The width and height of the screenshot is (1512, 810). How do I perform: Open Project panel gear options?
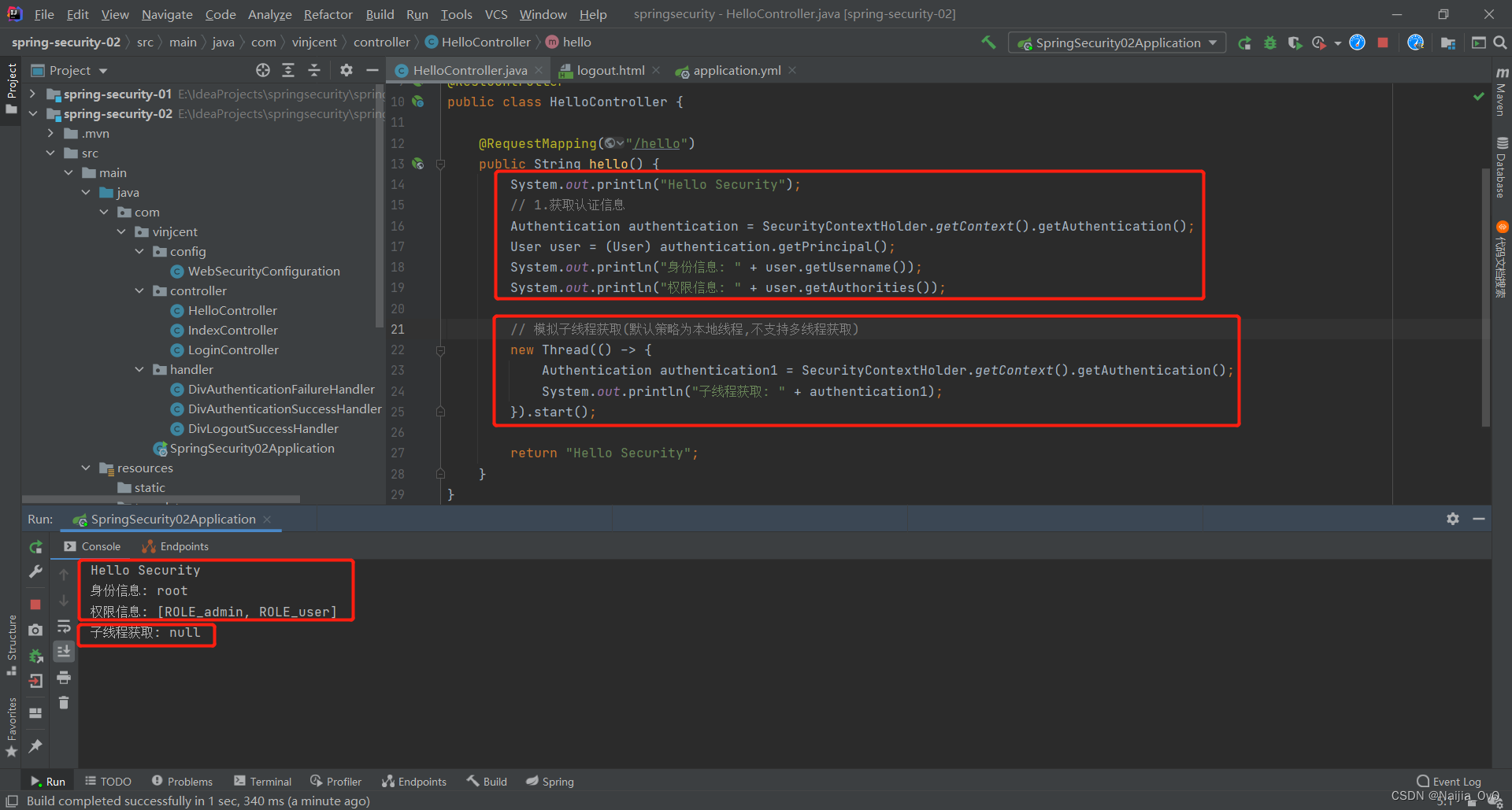[346, 71]
